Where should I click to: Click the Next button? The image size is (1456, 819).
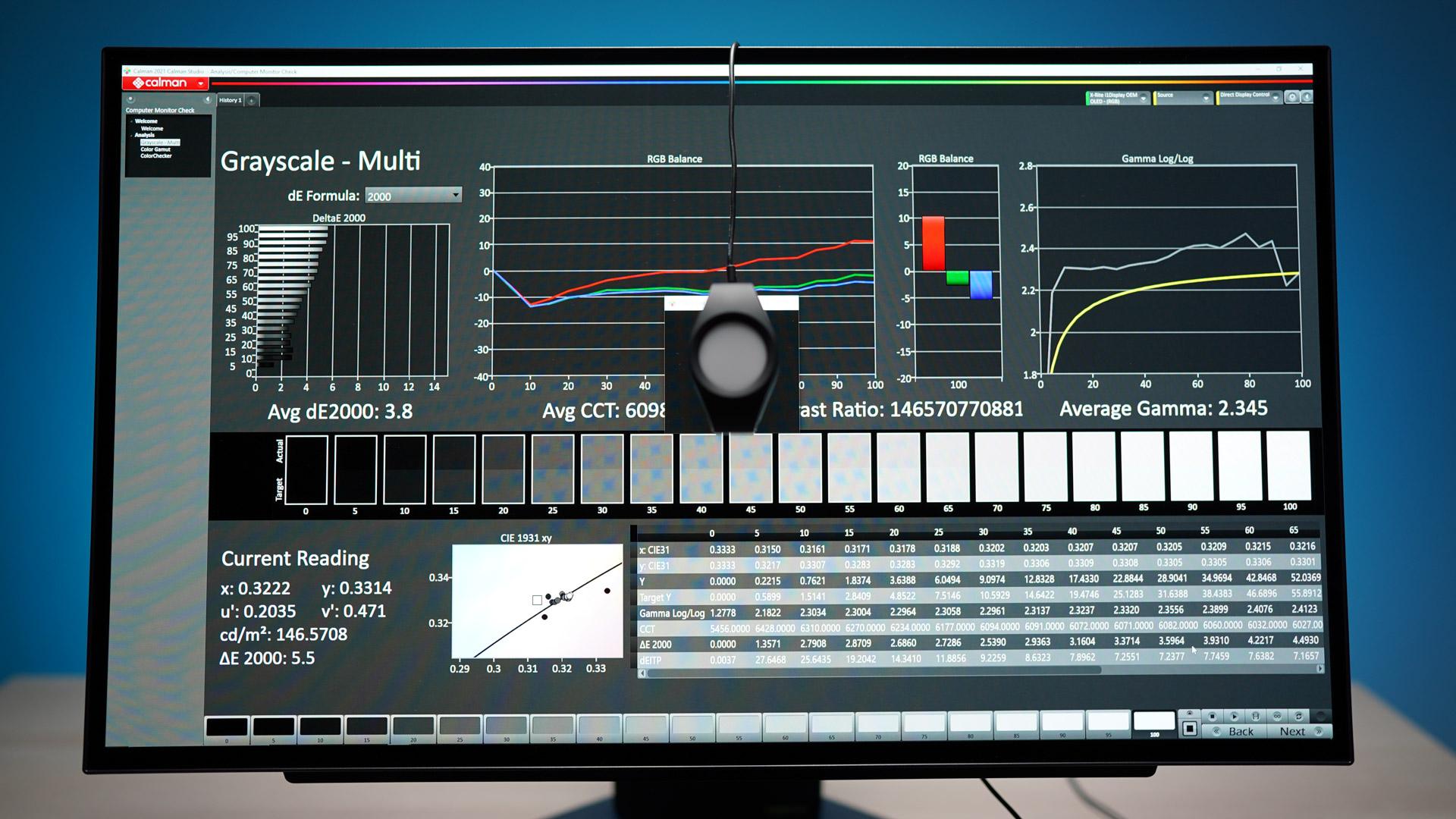(1299, 732)
